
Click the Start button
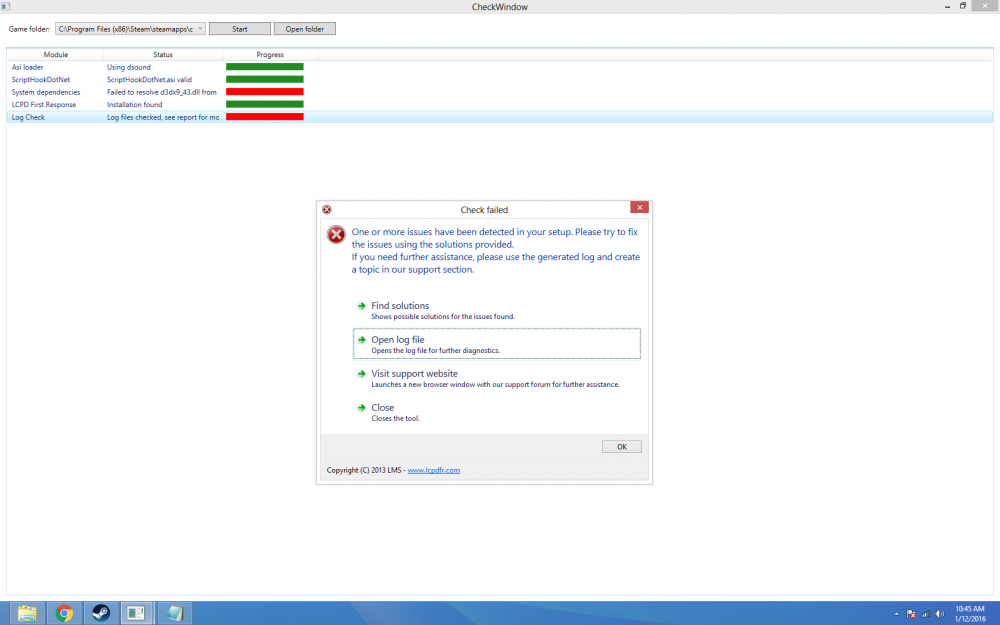[240, 29]
